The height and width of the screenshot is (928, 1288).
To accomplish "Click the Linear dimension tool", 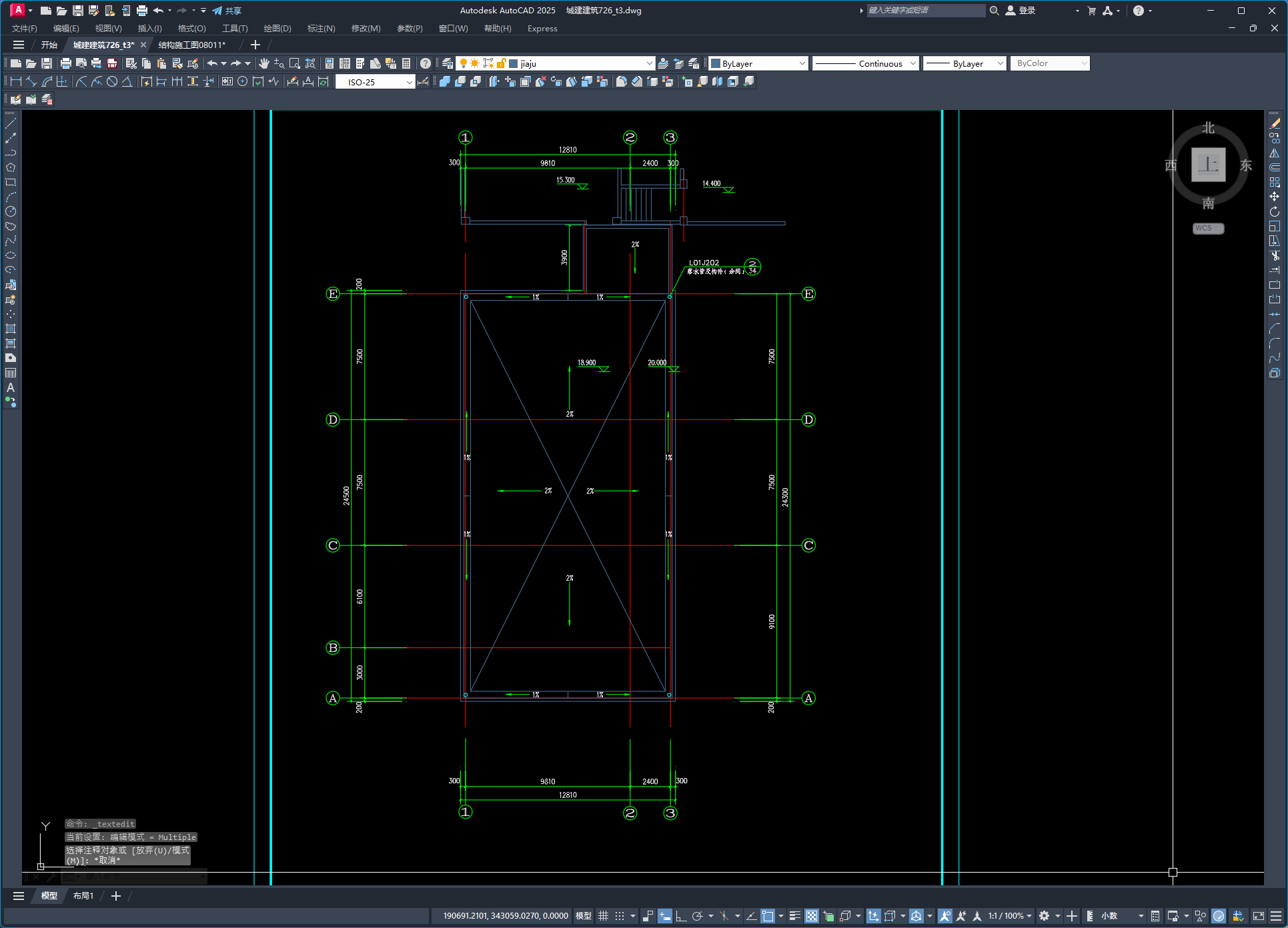I will coord(16,81).
